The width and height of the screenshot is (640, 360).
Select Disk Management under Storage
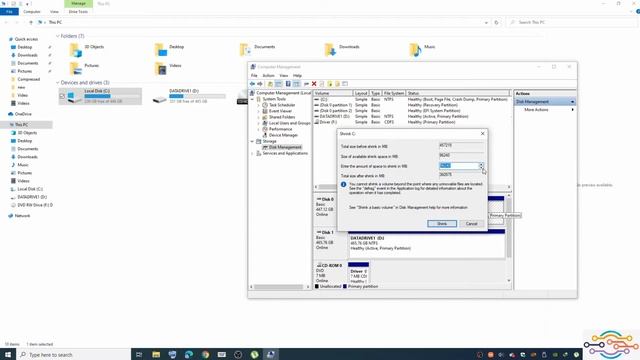pos(285,147)
